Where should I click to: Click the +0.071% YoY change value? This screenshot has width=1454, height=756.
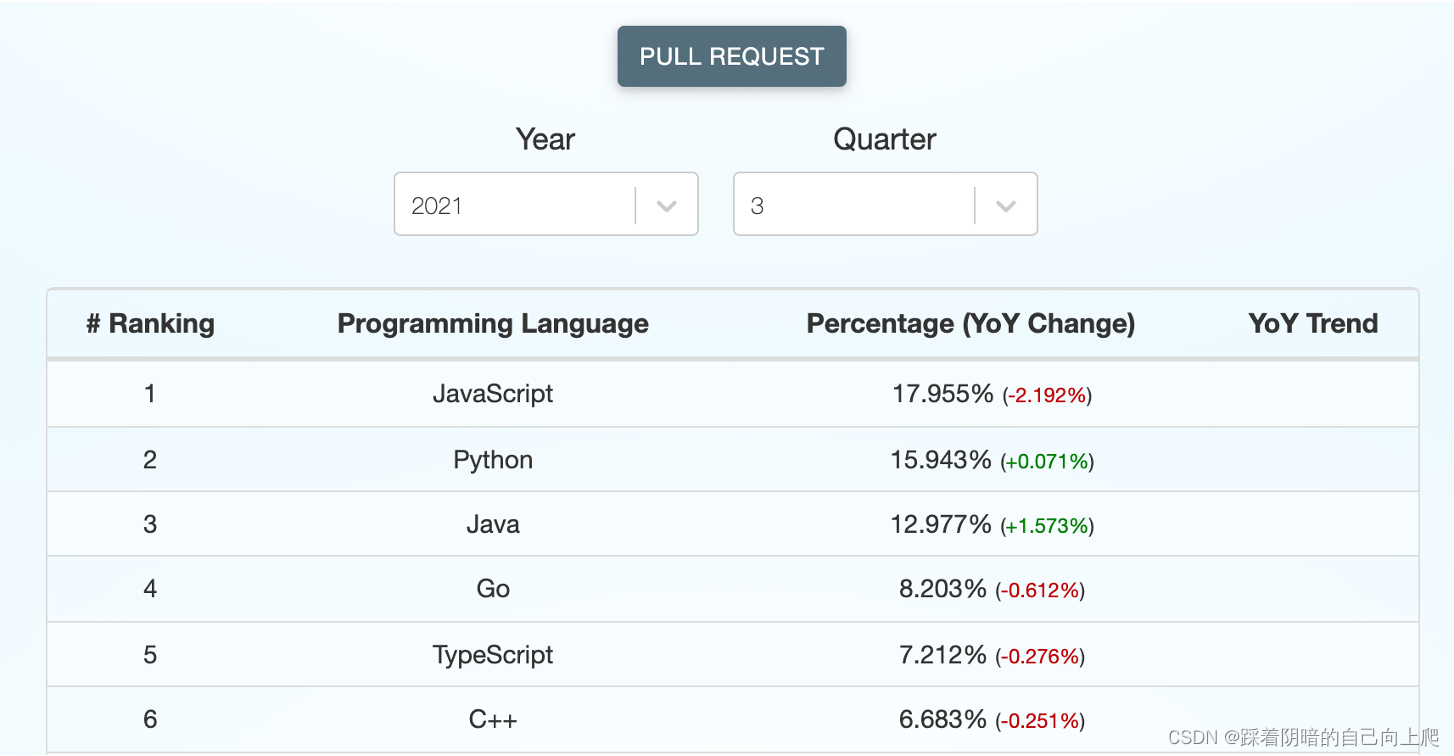point(1047,462)
